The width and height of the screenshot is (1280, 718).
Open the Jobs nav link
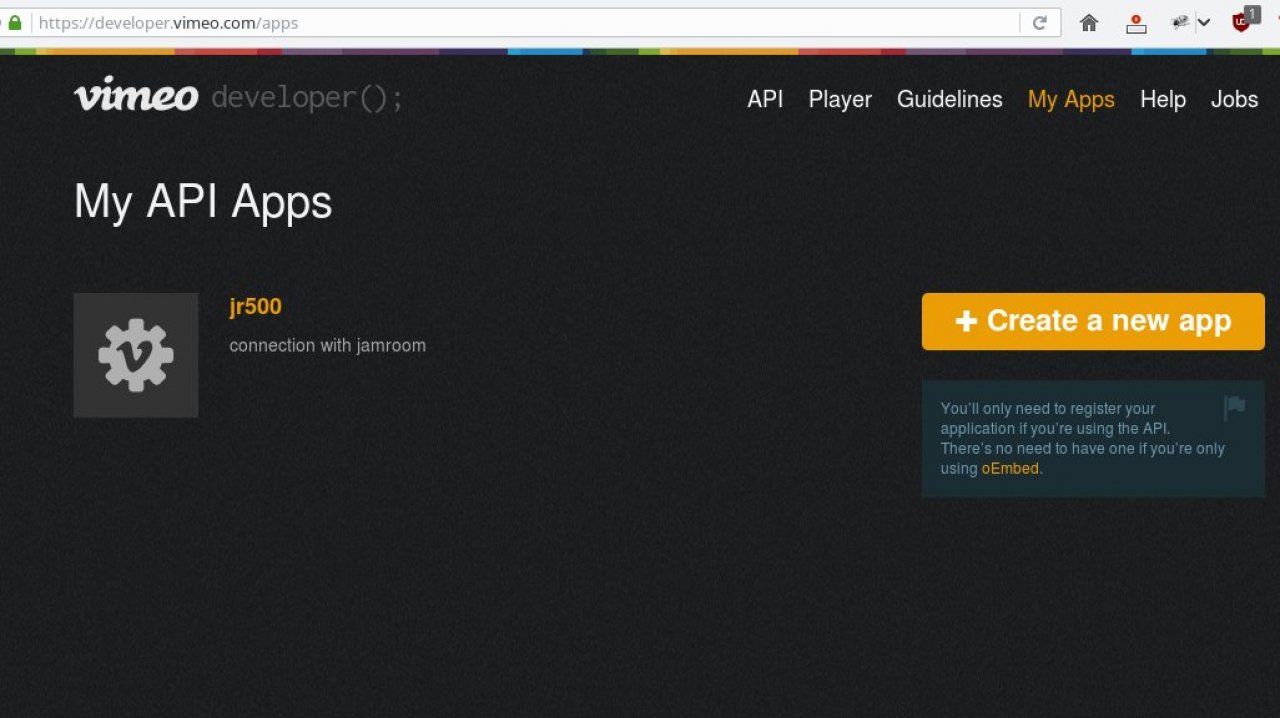(x=1234, y=99)
